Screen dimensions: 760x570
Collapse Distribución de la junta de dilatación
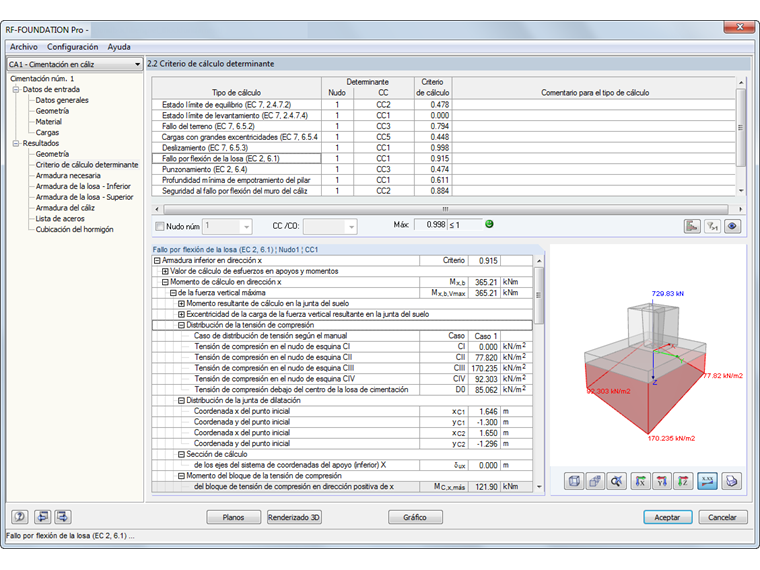click(181, 400)
